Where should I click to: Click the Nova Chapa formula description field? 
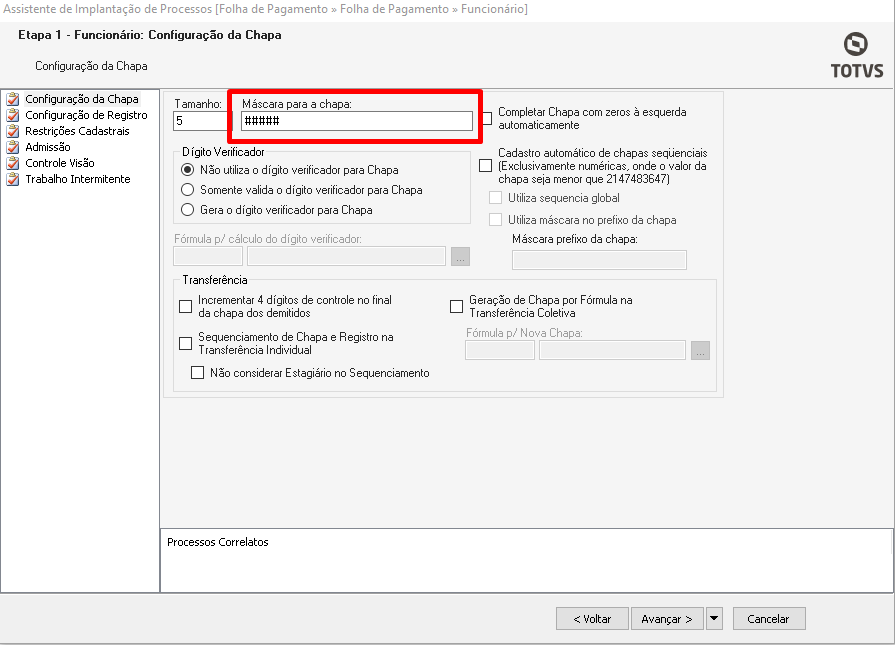[612, 350]
